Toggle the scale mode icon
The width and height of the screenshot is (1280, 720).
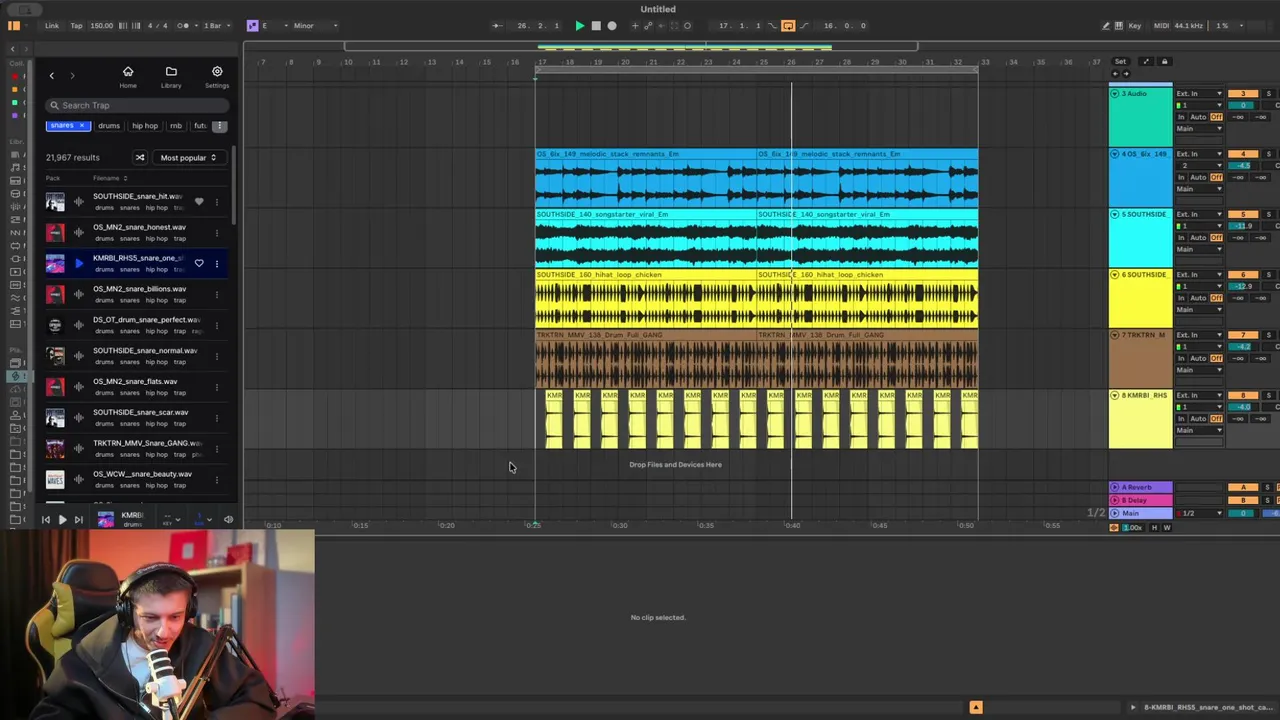(x=252, y=25)
